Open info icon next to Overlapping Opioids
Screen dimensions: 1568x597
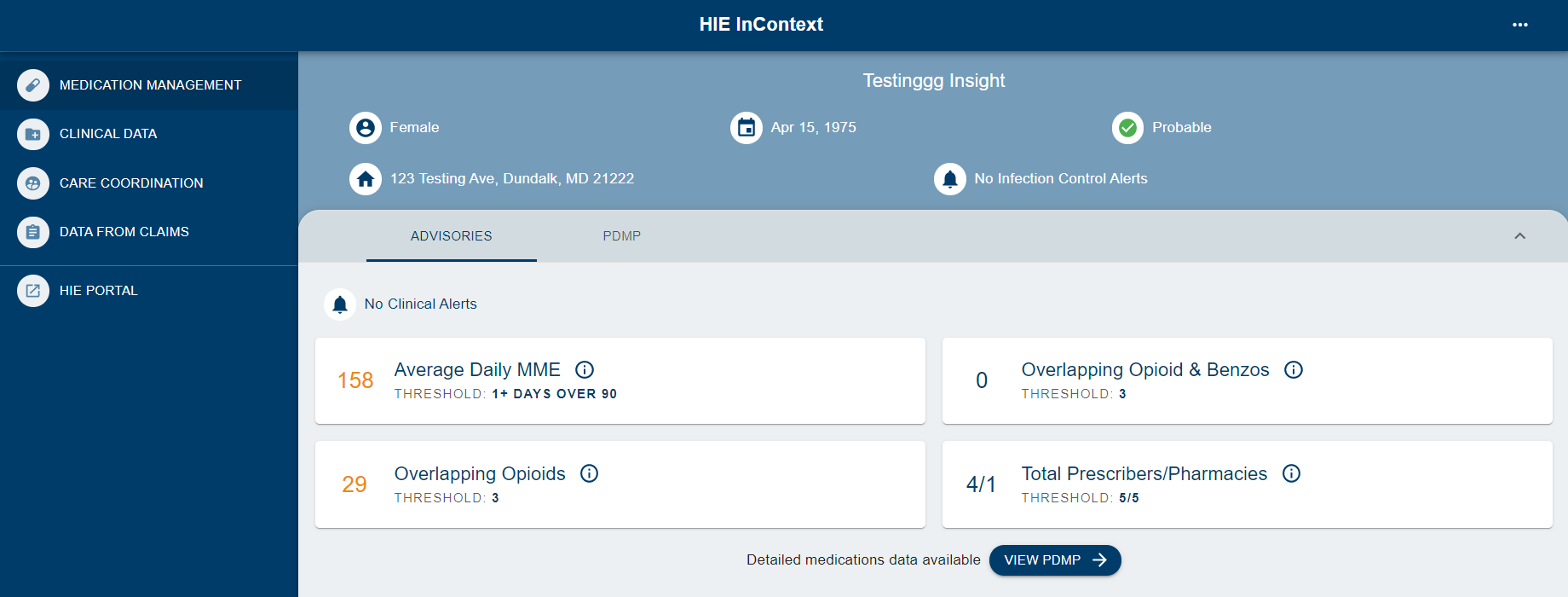coord(589,474)
